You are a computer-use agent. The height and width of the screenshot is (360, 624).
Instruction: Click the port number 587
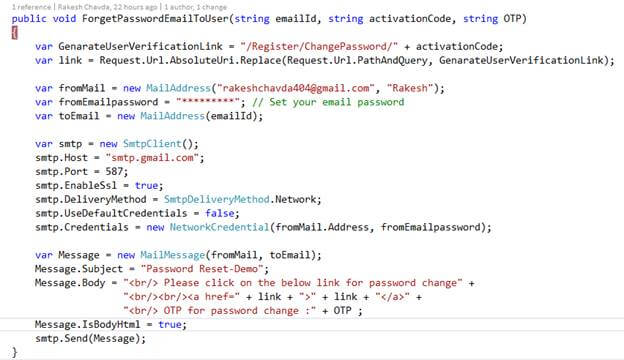point(114,172)
